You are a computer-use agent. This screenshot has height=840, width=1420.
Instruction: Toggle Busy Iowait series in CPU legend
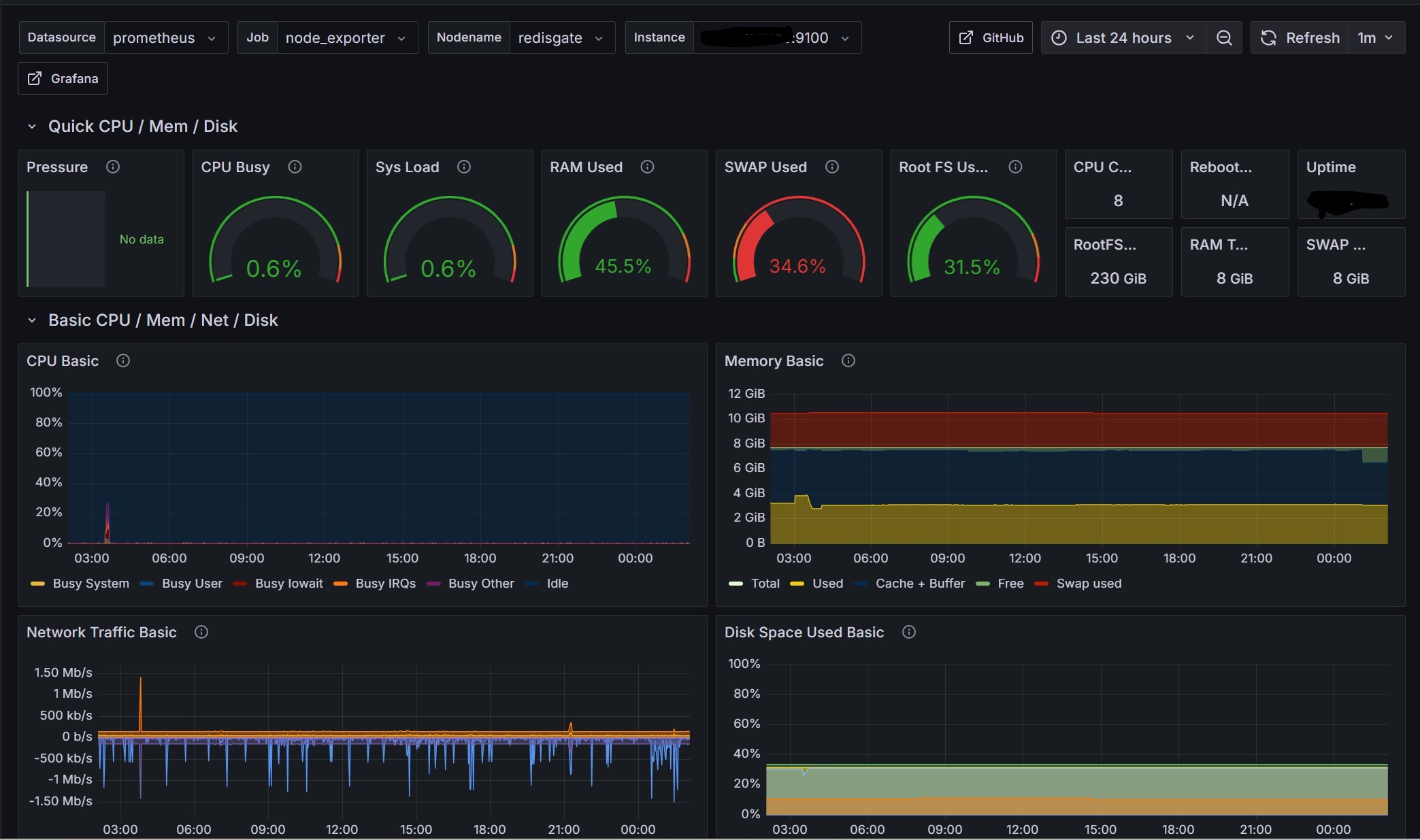(x=288, y=584)
